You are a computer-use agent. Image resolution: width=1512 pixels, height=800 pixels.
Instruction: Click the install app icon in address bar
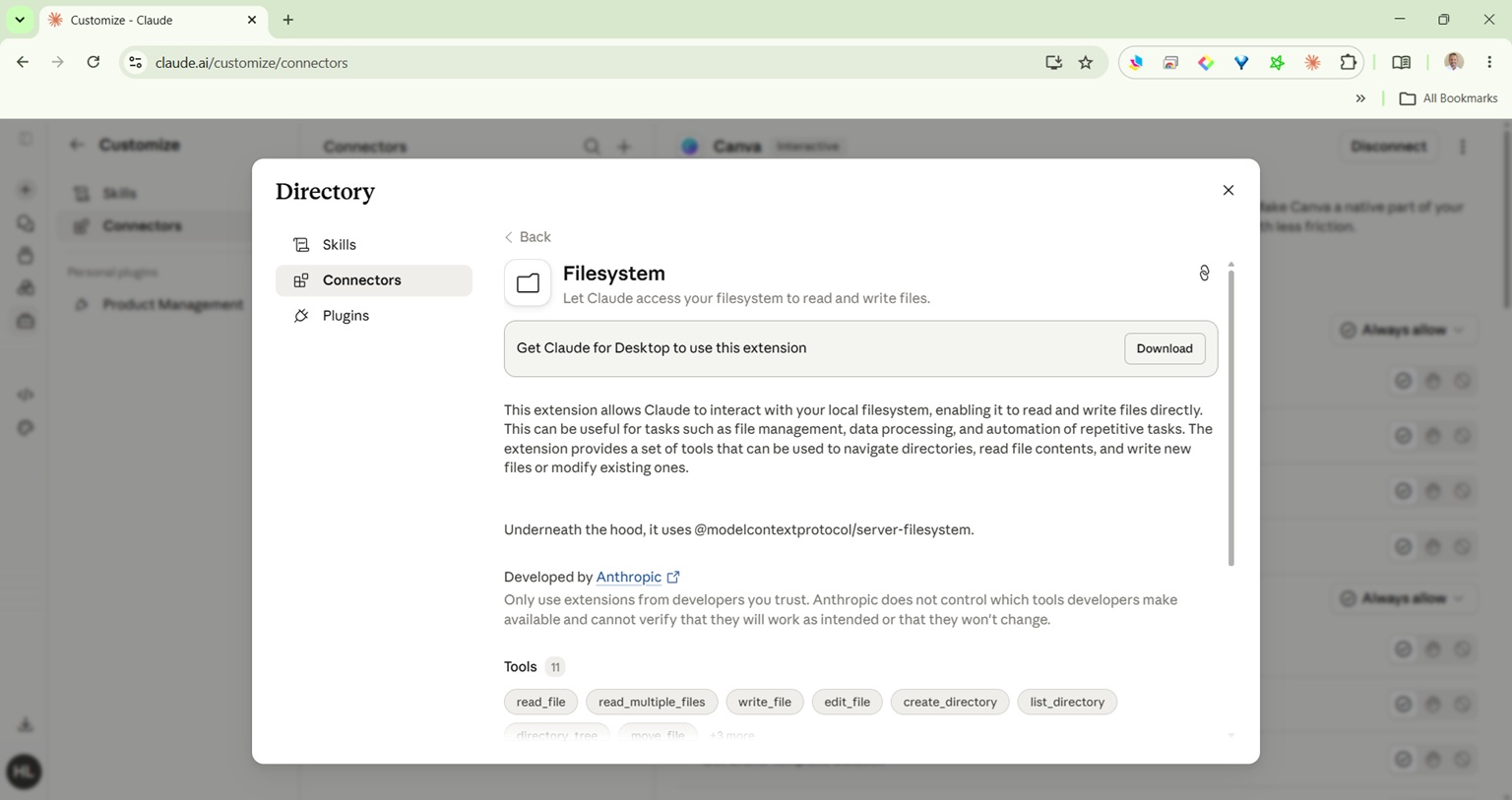click(x=1053, y=63)
